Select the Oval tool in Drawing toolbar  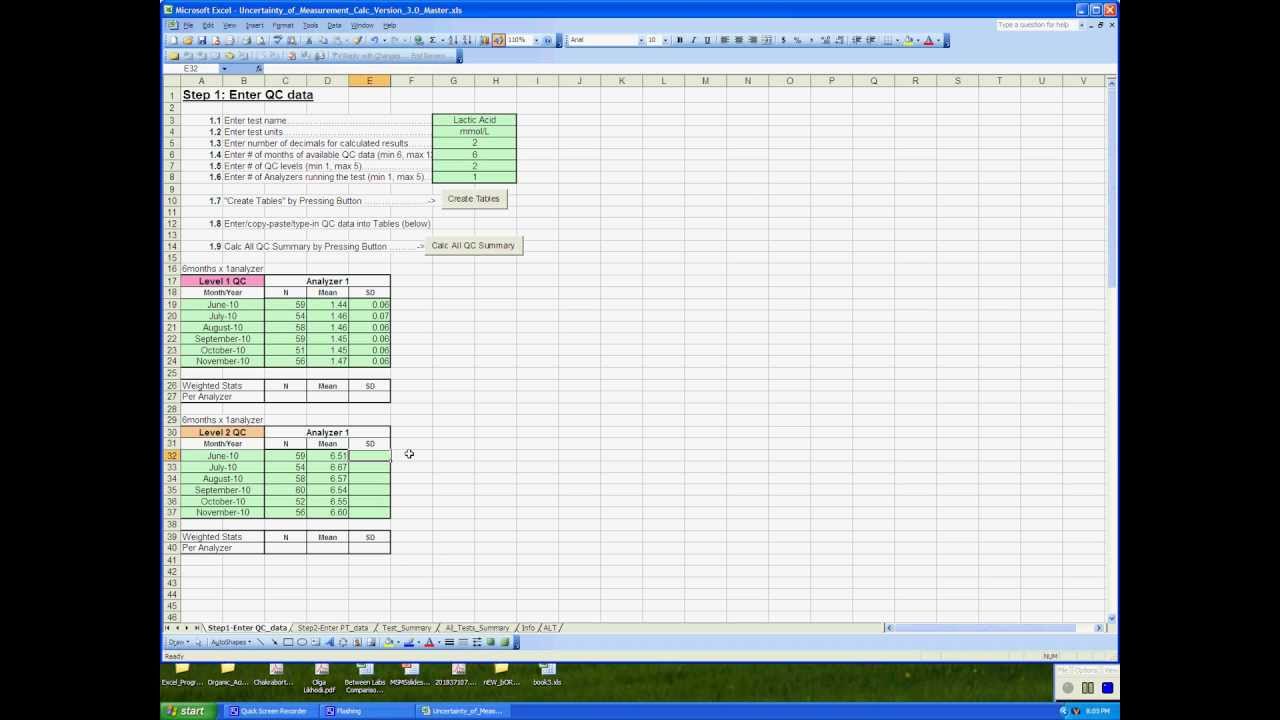coord(302,642)
